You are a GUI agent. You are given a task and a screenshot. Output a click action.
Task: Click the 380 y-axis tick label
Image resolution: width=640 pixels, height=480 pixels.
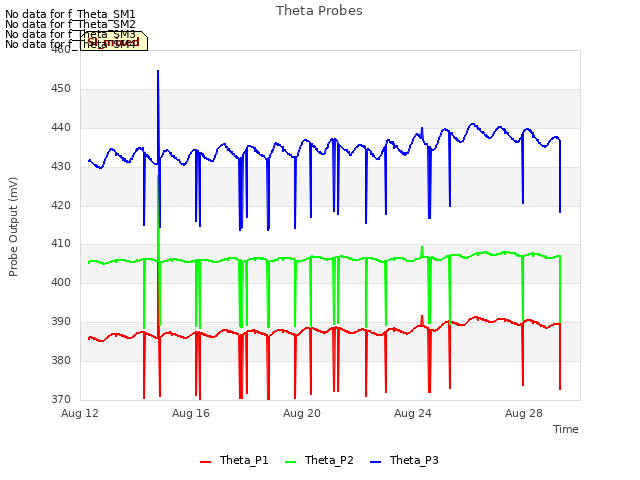[61, 360]
